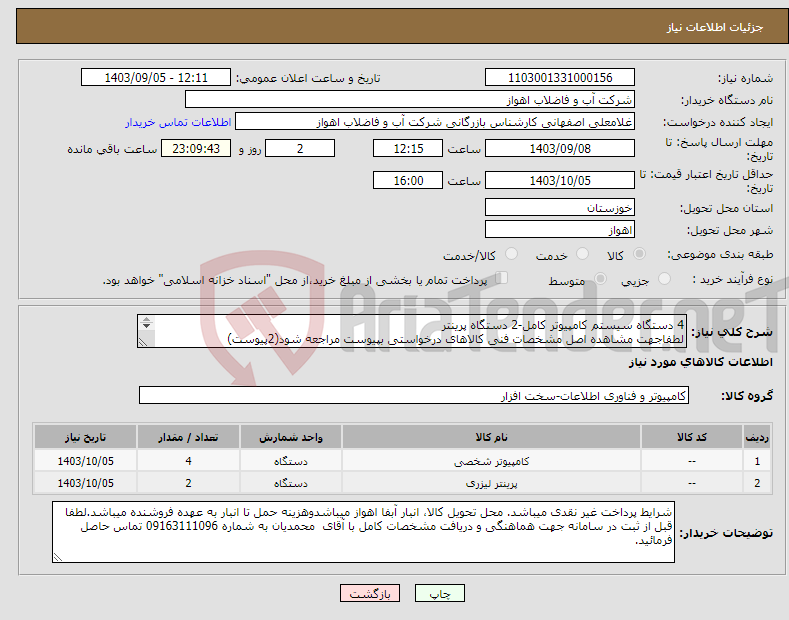Click the تاریخ نیاز column header
Image resolution: width=789 pixels, height=620 pixels.
86,437
